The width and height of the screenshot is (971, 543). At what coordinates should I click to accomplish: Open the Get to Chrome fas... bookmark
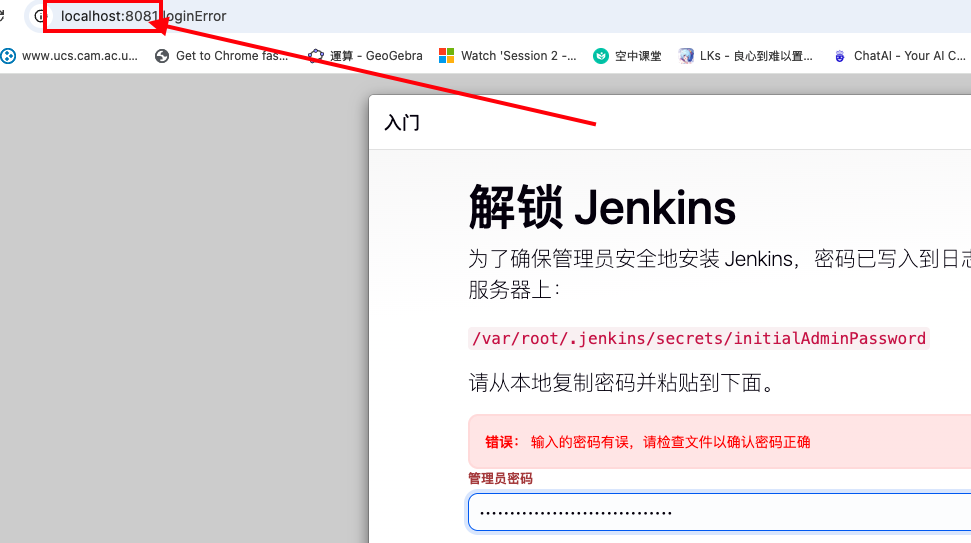pyautogui.click(x=222, y=56)
